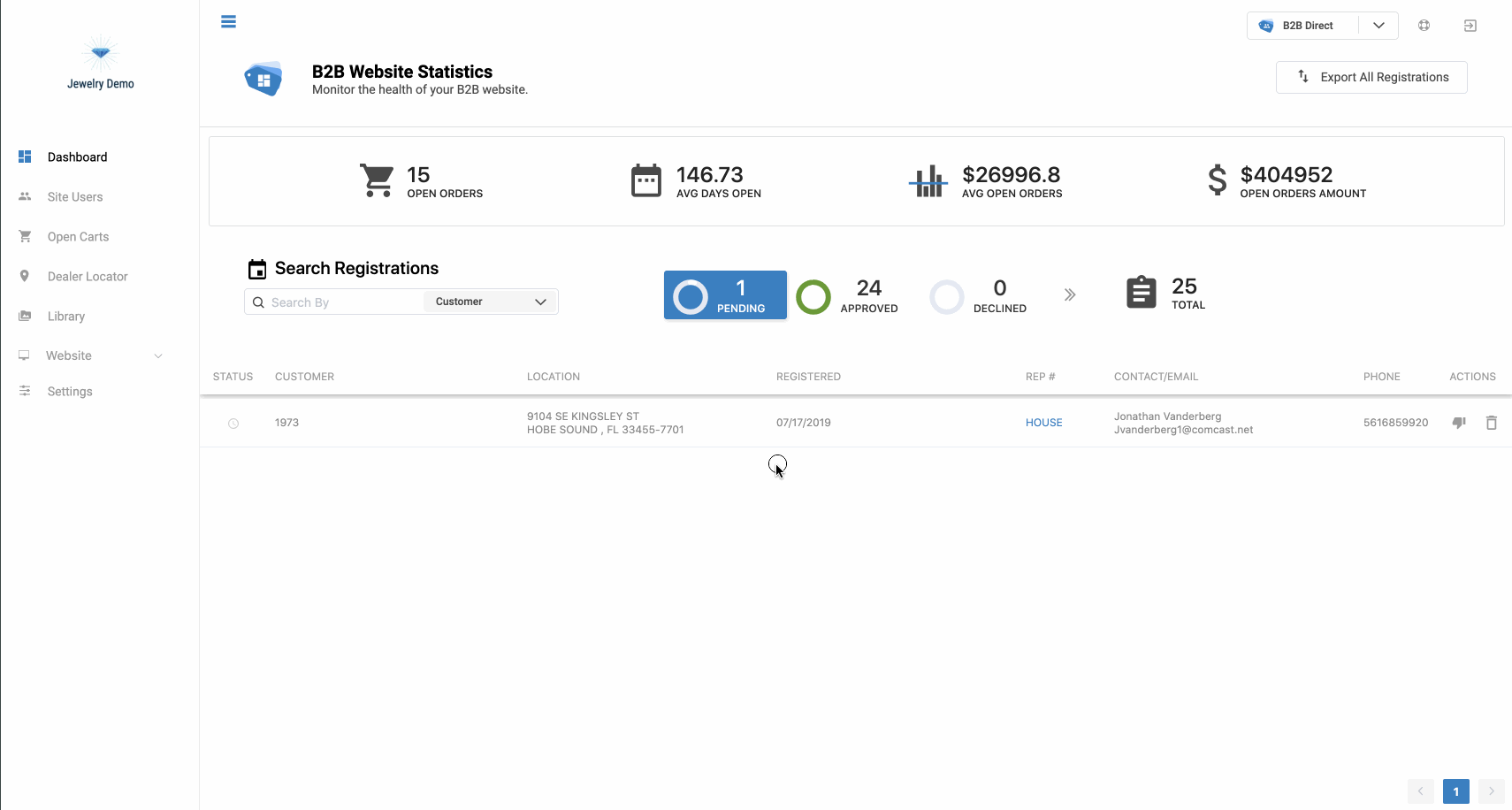Click the double chevron arrow icon
Image resolution: width=1512 pixels, height=810 pixels.
pyautogui.click(x=1070, y=294)
